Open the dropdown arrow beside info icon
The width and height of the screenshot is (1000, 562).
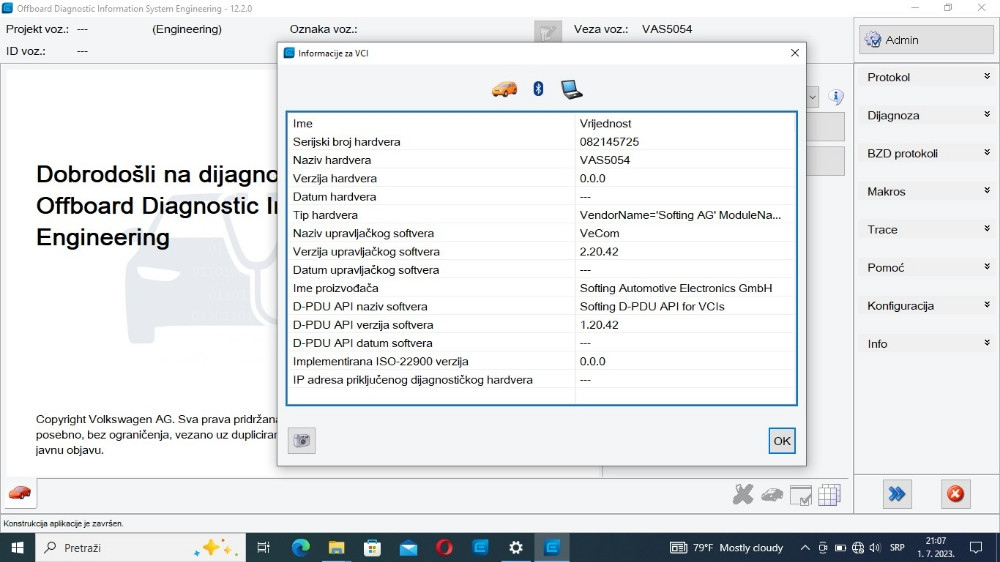tap(812, 98)
